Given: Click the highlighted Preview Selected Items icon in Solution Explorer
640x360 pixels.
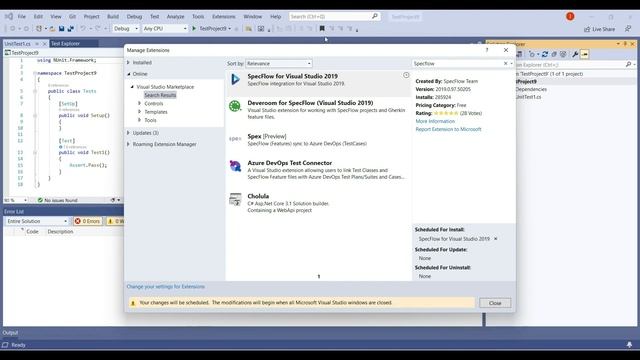Looking at the screenshot, I should pyautogui.click(x=584, y=54).
